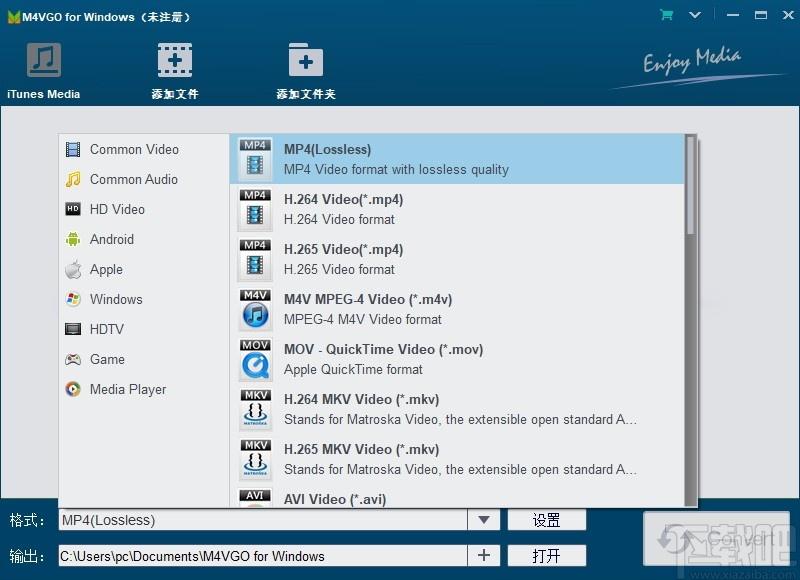Select the HDTV screen icon
Image resolution: width=800 pixels, height=580 pixels.
click(x=73, y=329)
